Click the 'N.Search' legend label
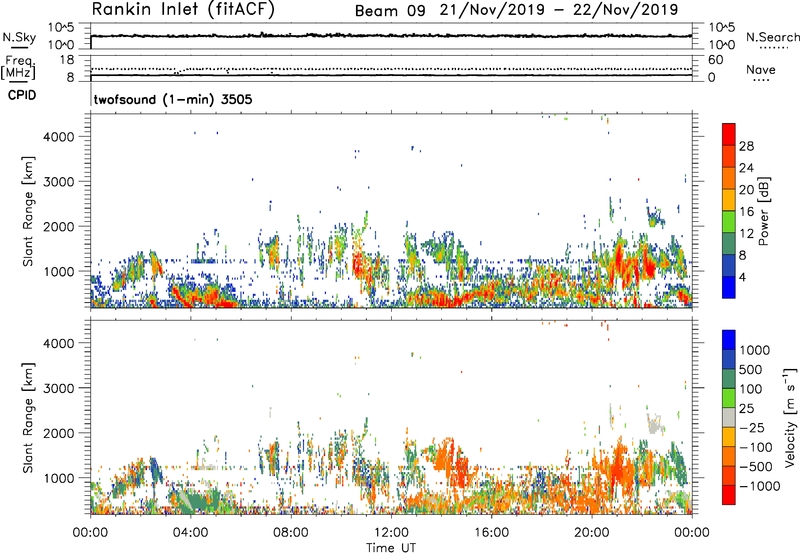This screenshot has height=554, width=800. pyautogui.click(x=772, y=37)
